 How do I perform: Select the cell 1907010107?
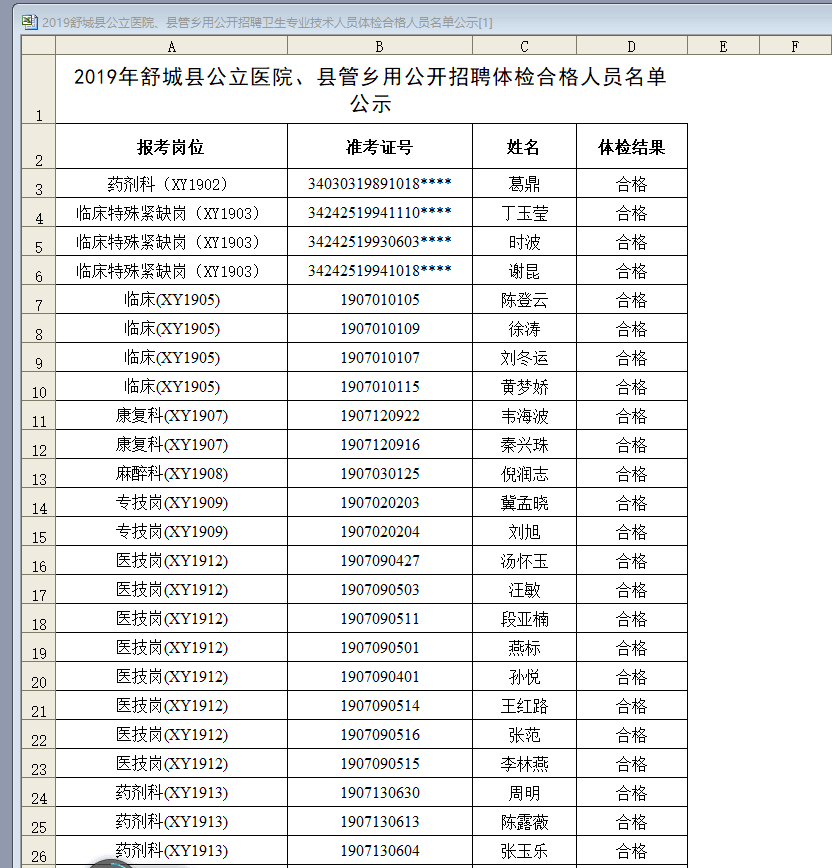pyautogui.click(x=380, y=358)
